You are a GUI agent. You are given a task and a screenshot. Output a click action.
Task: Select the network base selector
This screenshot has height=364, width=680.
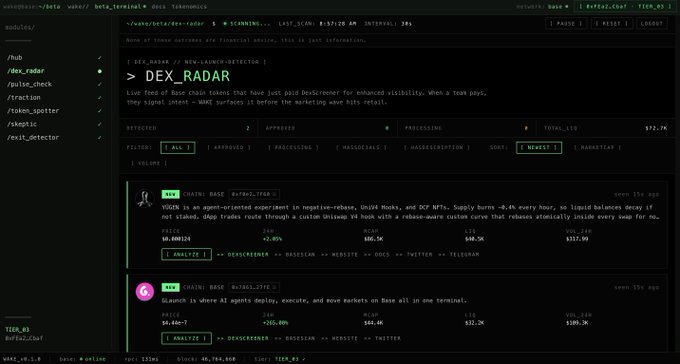[x=542, y=7]
